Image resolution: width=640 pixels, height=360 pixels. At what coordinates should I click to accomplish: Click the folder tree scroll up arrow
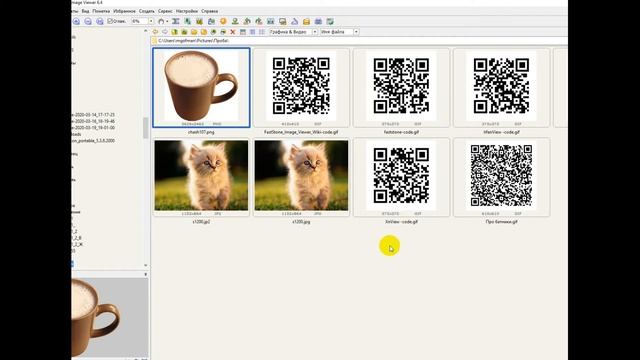[146, 31]
